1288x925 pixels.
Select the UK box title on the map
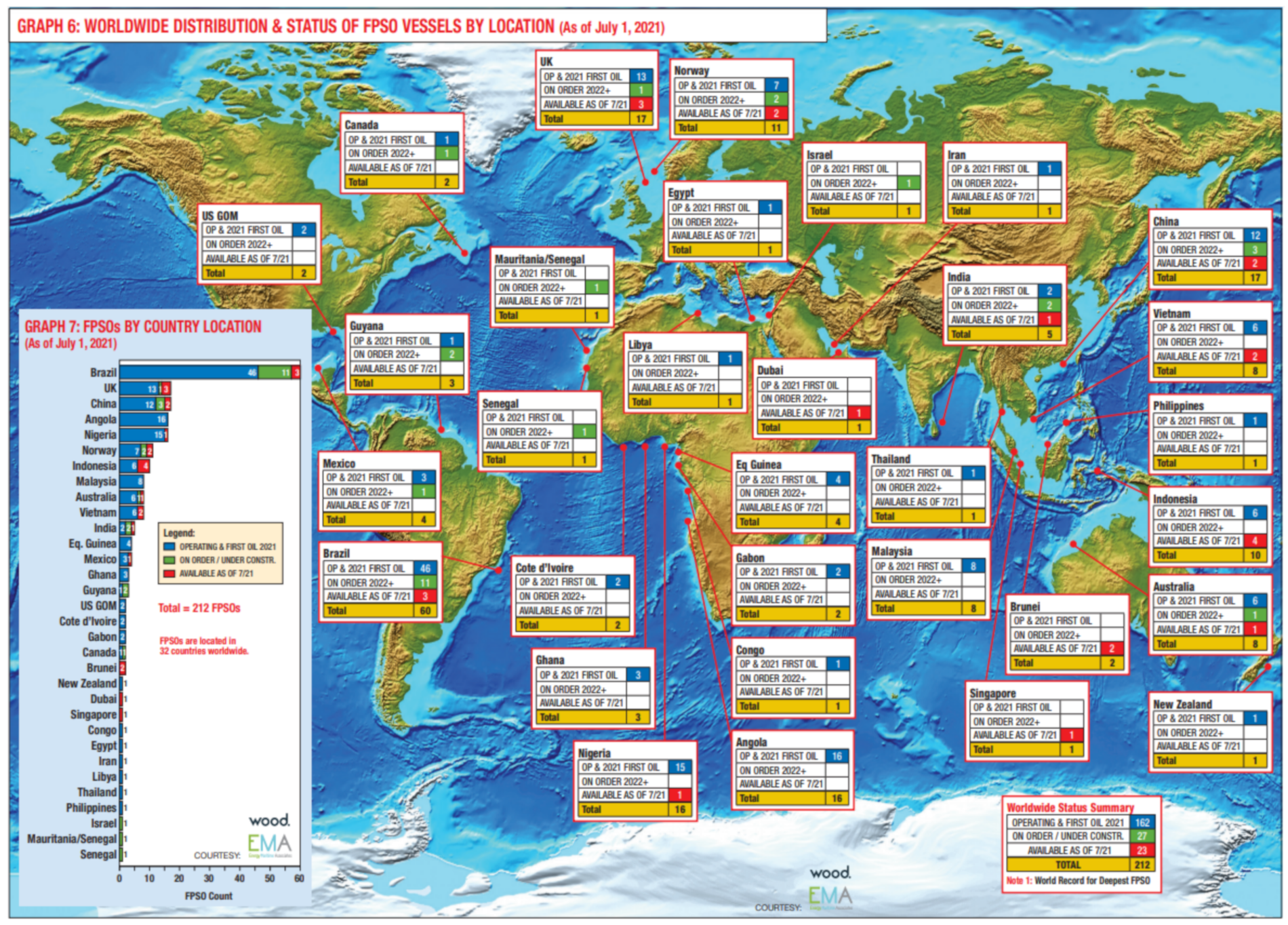(x=546, y=62)
